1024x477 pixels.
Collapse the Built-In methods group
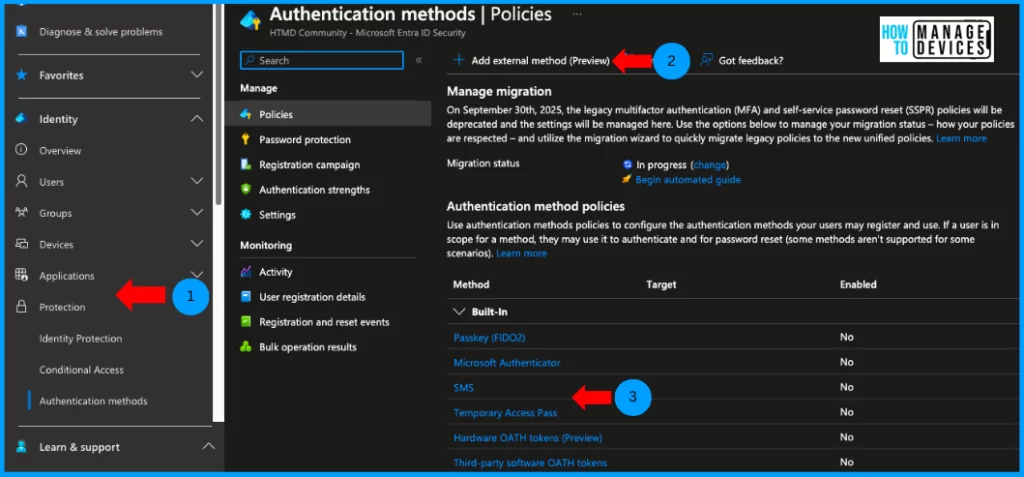(458, 312)
